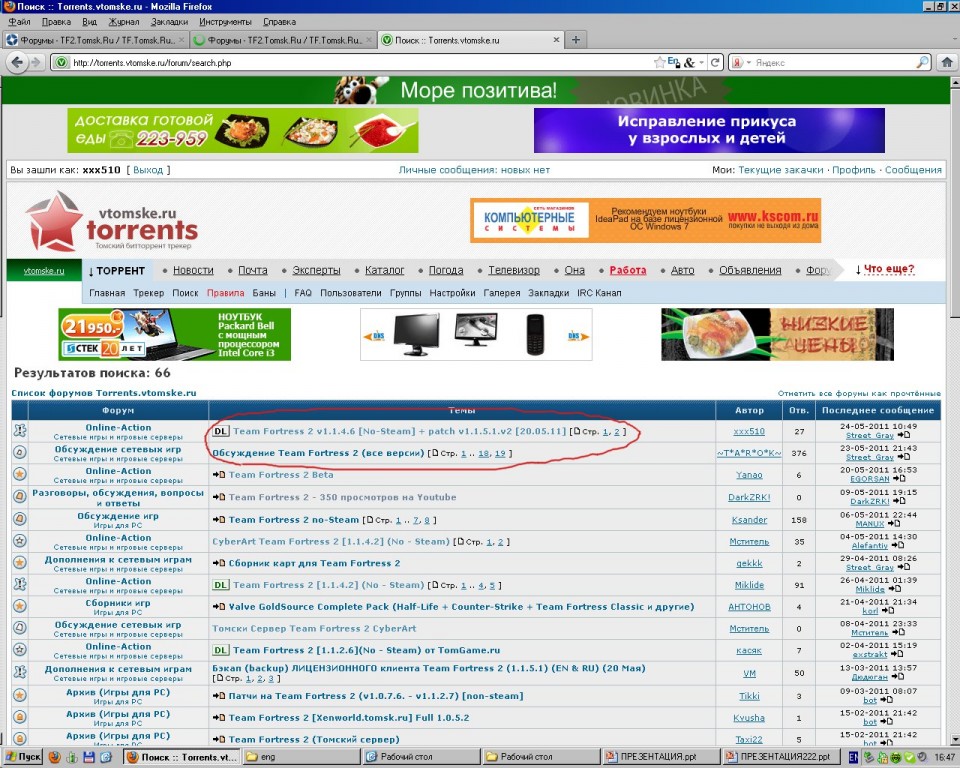Open a new tab with plus button
Image resolution: width=960 pixels, height=768 pixels.
(576, 40)
